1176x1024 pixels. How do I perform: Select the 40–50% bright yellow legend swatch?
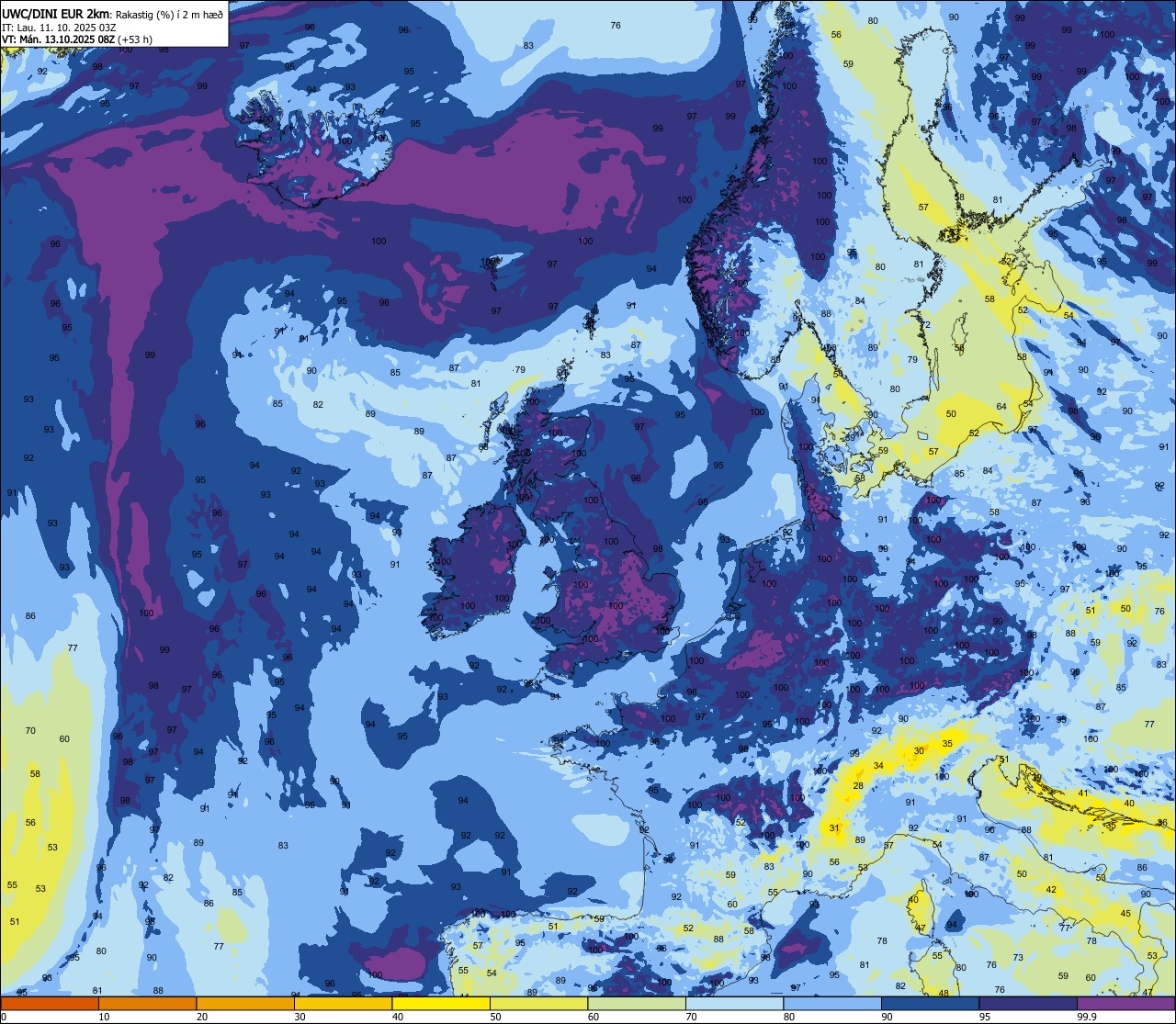coord(441,1003)
